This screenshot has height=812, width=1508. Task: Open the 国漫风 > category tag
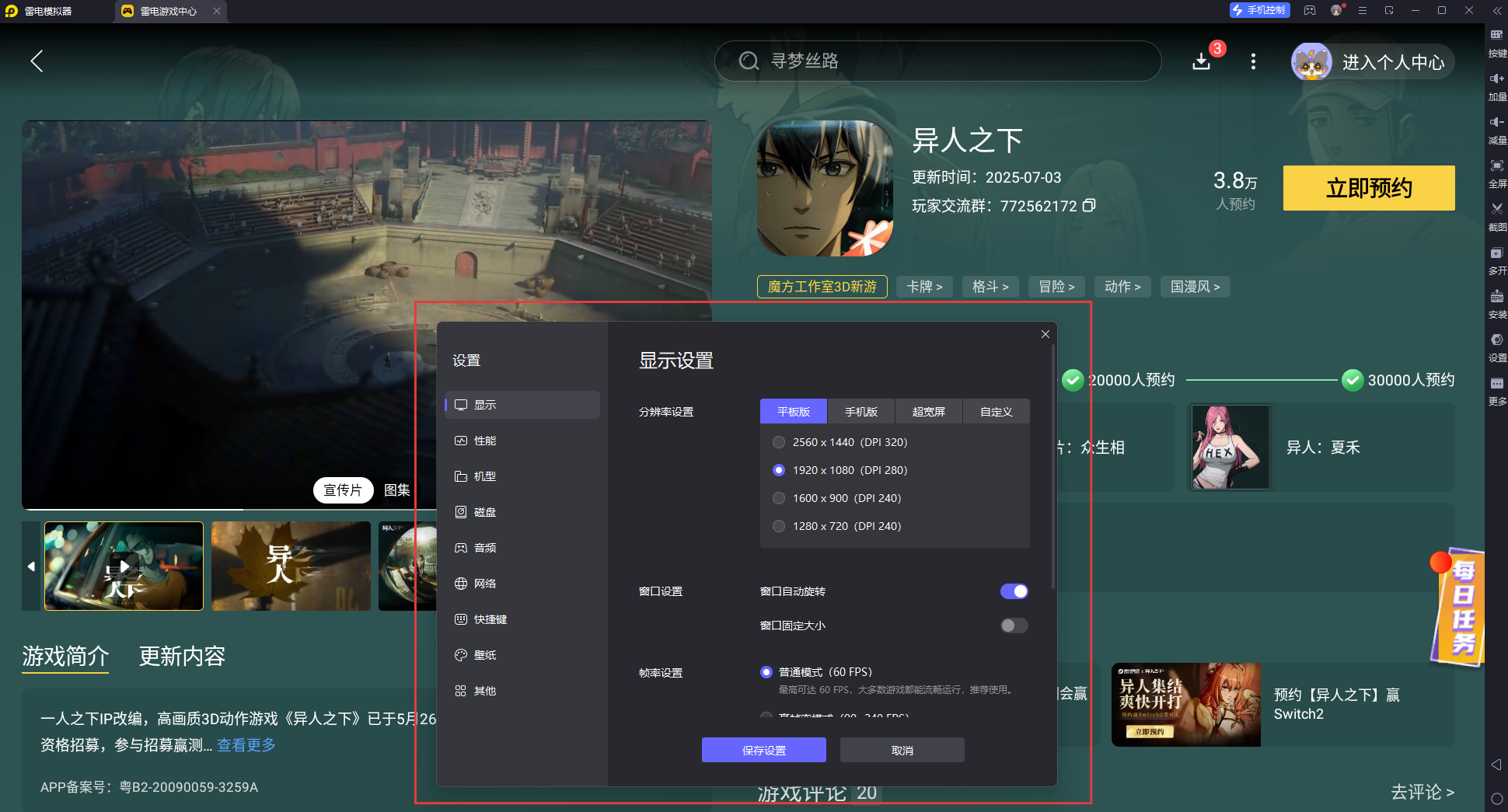coord(1196,287)
